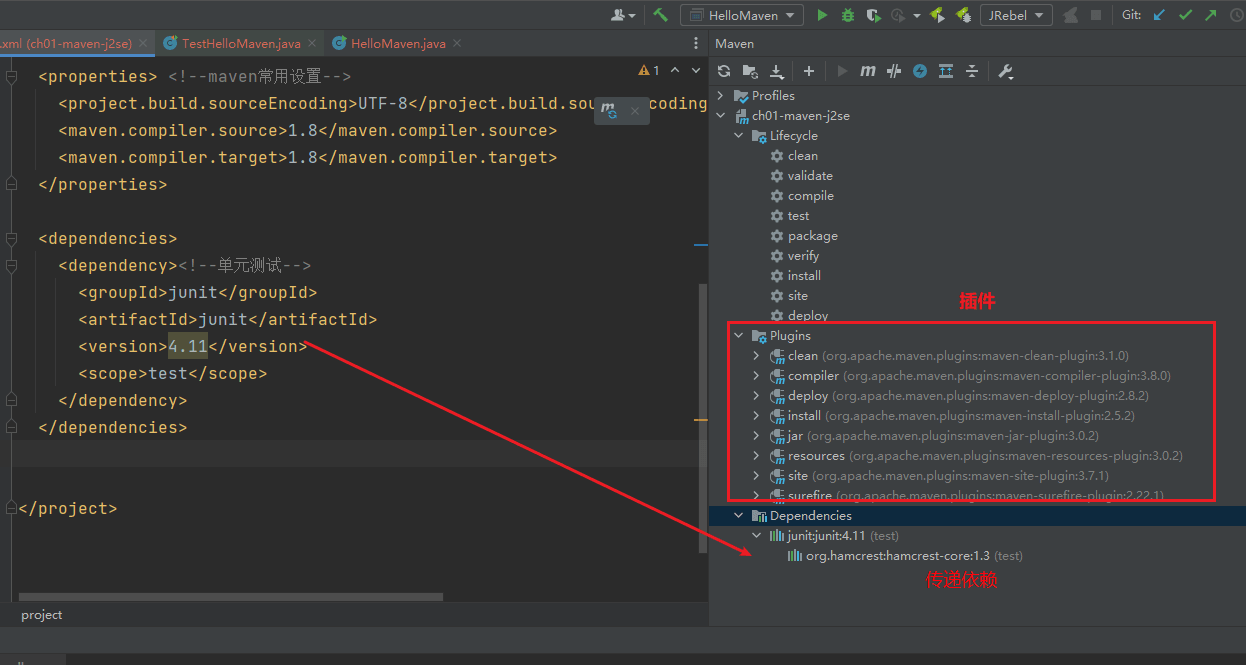Viewport: 1246px width, 665px height.
Task: Open Maven Settings wrench icon
Action: click(x=1006, y=71)
